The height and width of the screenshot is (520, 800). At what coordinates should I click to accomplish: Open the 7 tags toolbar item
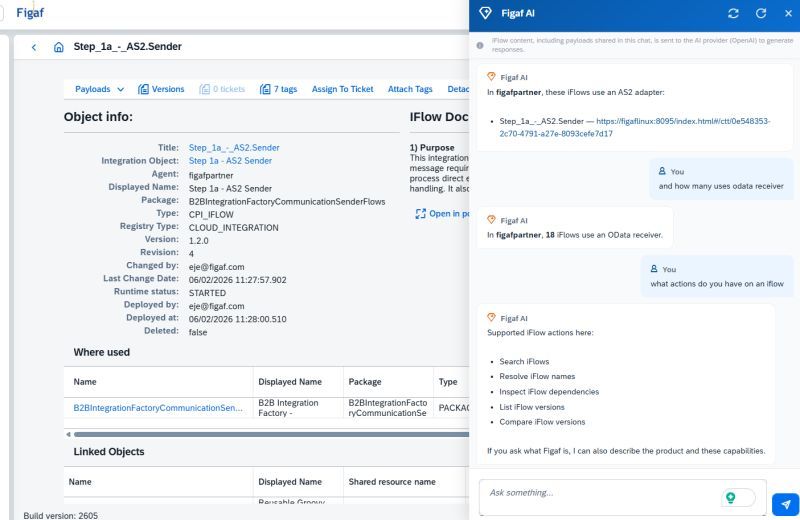pos(279,89)
